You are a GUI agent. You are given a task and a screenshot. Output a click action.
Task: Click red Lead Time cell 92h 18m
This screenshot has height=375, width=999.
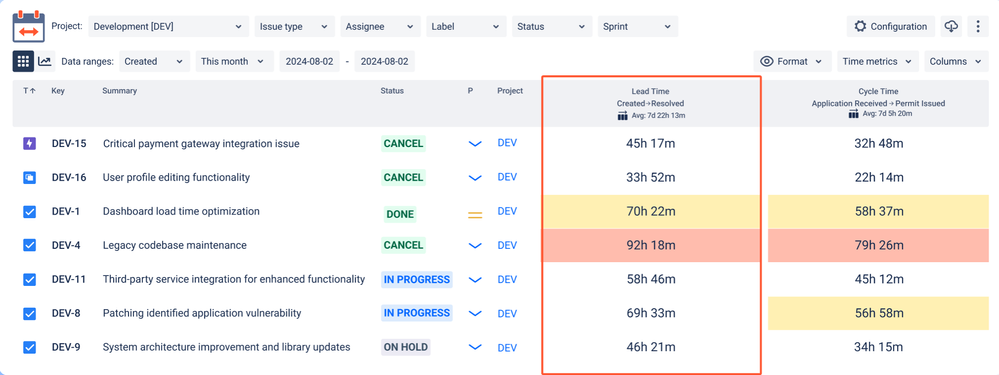650,245
